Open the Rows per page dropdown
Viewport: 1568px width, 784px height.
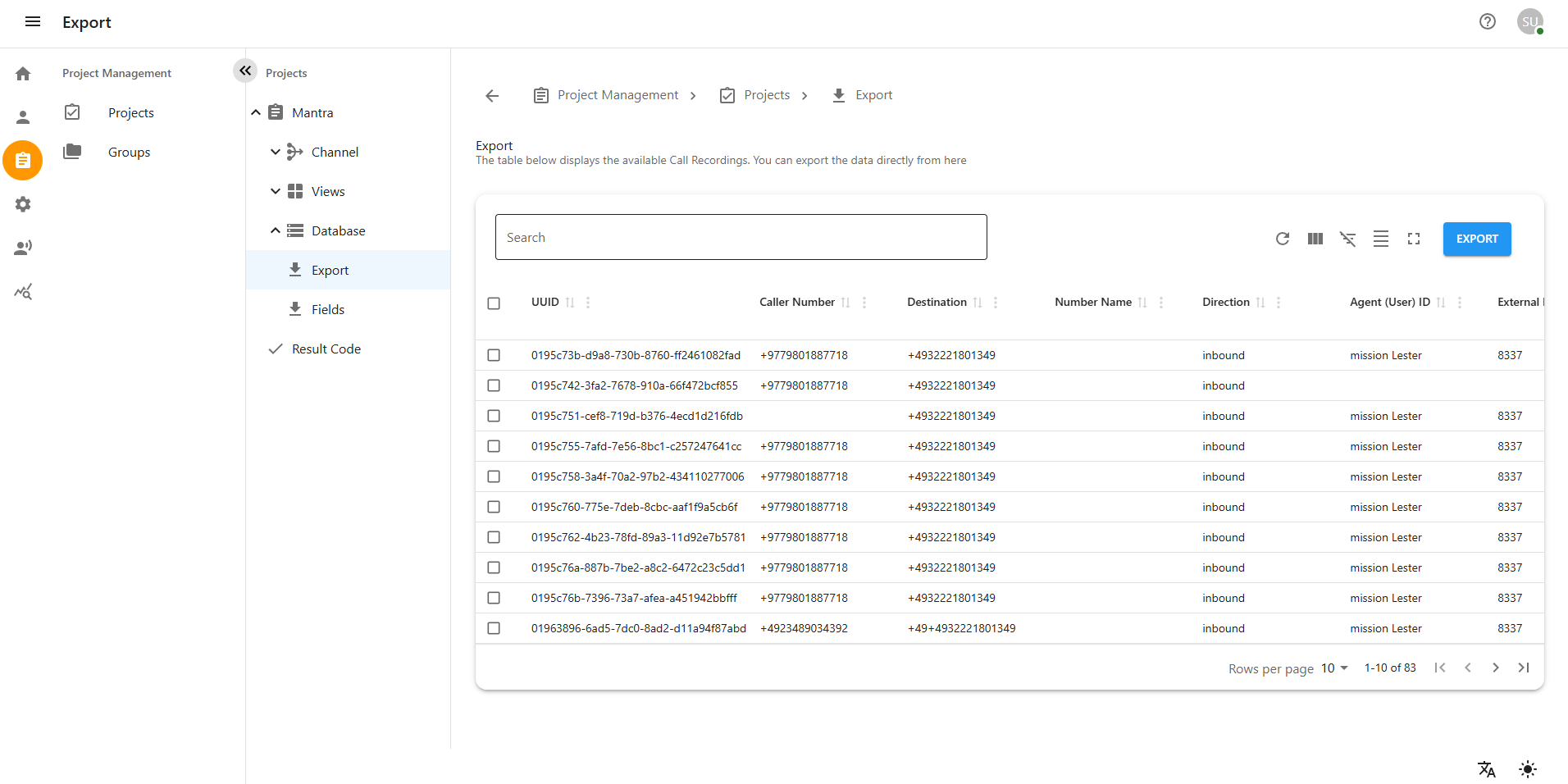(x=1332, y=668)
